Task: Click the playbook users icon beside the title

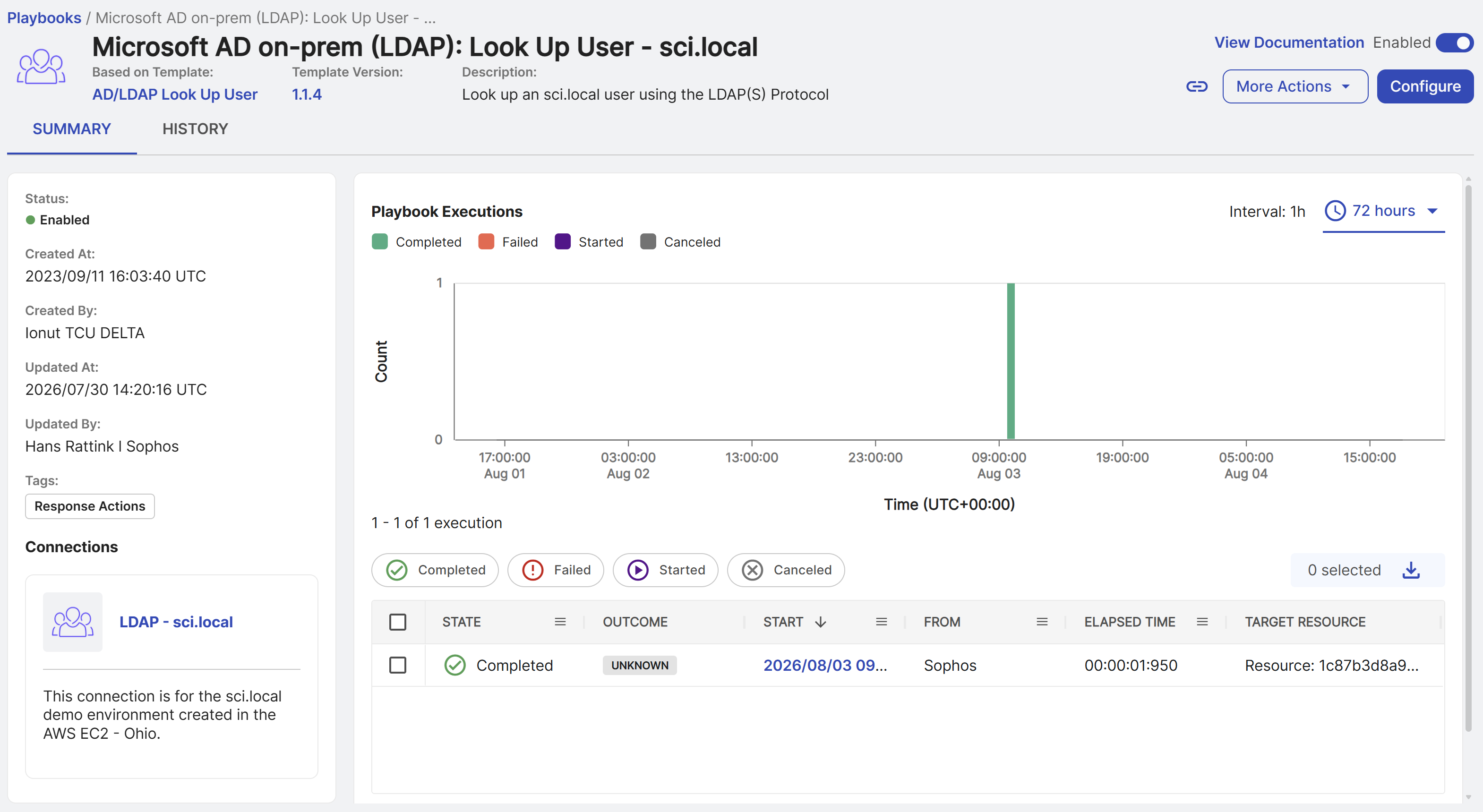Action: coord(41,67)
